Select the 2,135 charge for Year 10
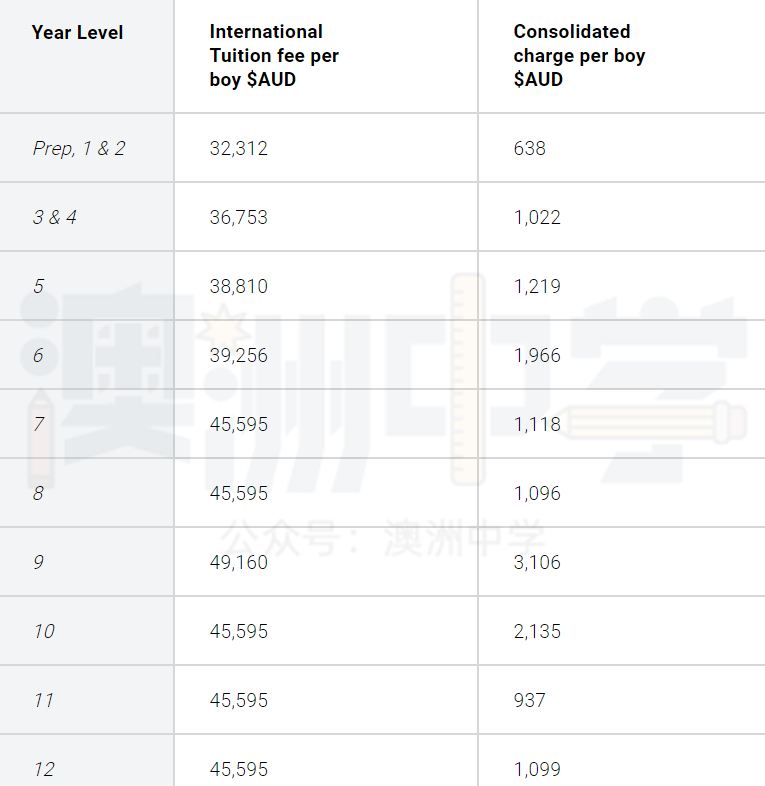The image size is (765, 786). [537, 631]
